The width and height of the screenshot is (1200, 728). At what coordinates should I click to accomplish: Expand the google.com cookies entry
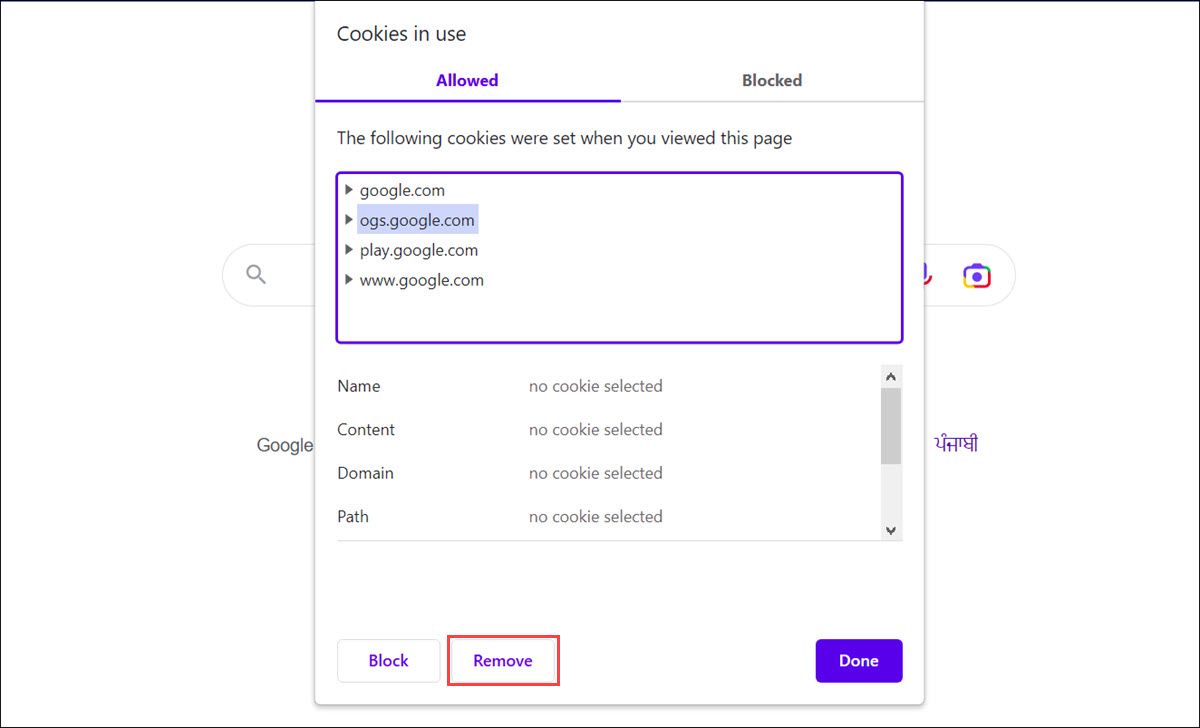(349, 189)
